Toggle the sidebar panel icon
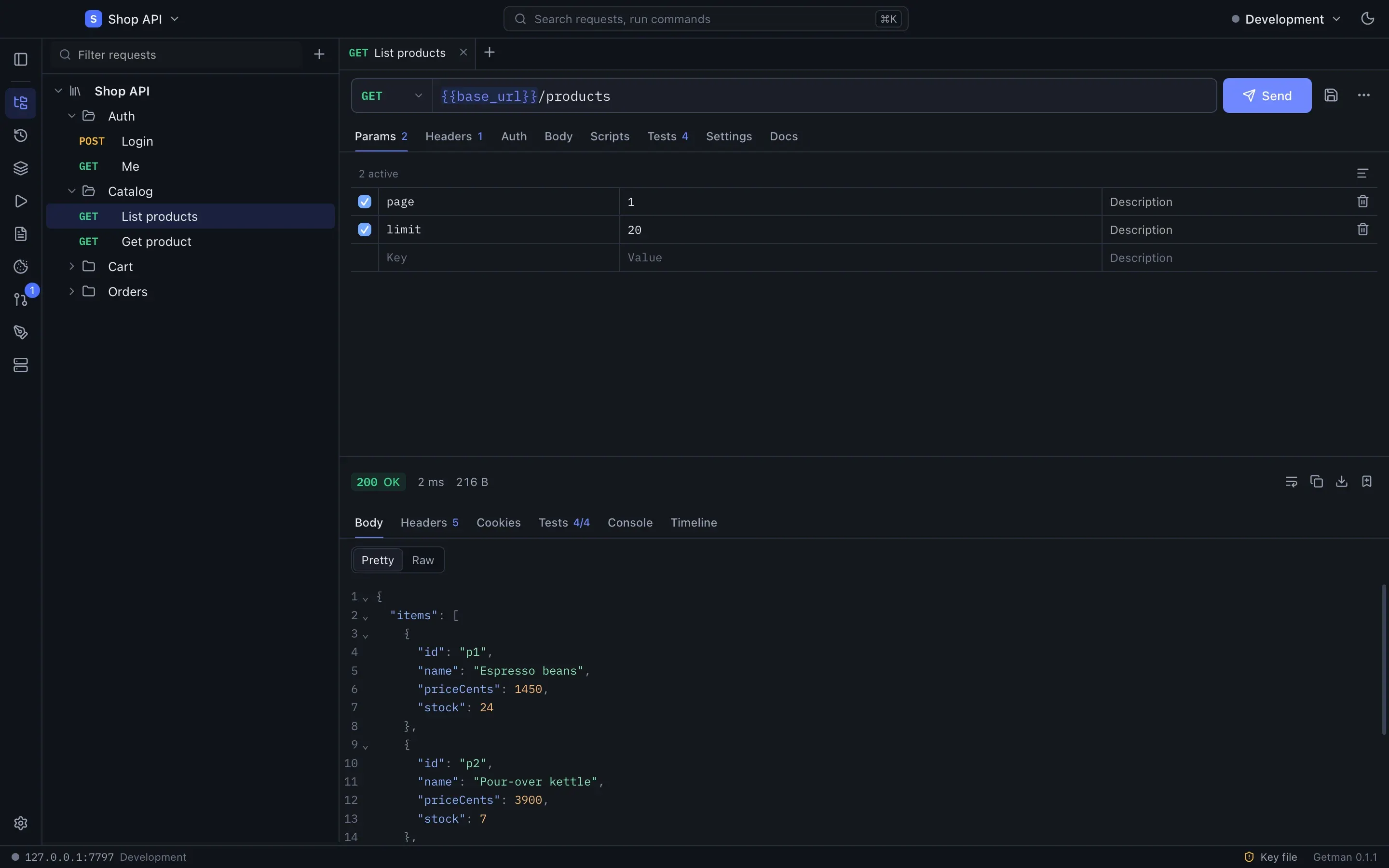The image size is (1389, 868). pyautogui.click(x=21, y=59)
